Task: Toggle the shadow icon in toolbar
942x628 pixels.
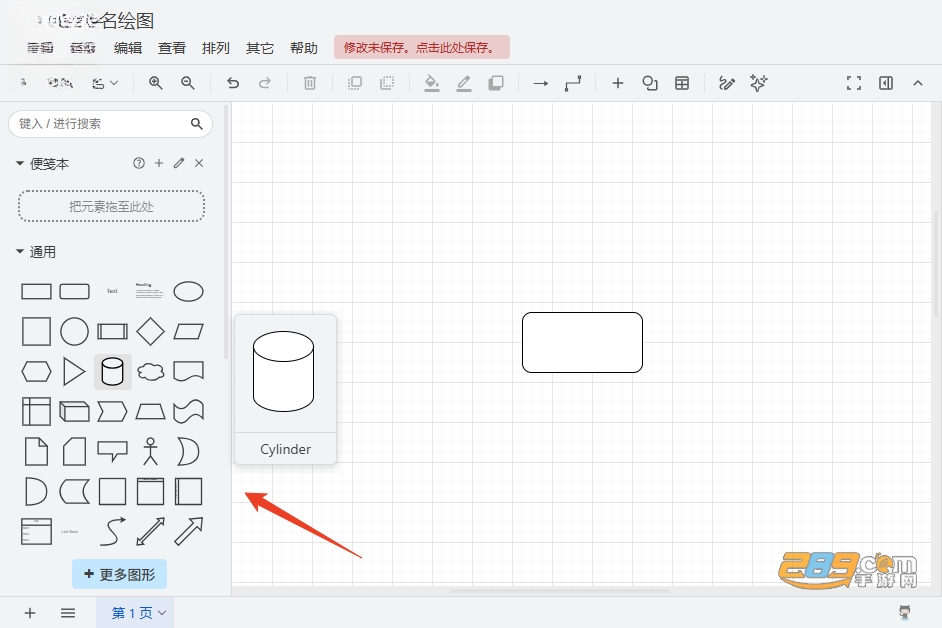Action: pyautogui.click(x=496, y=83)
